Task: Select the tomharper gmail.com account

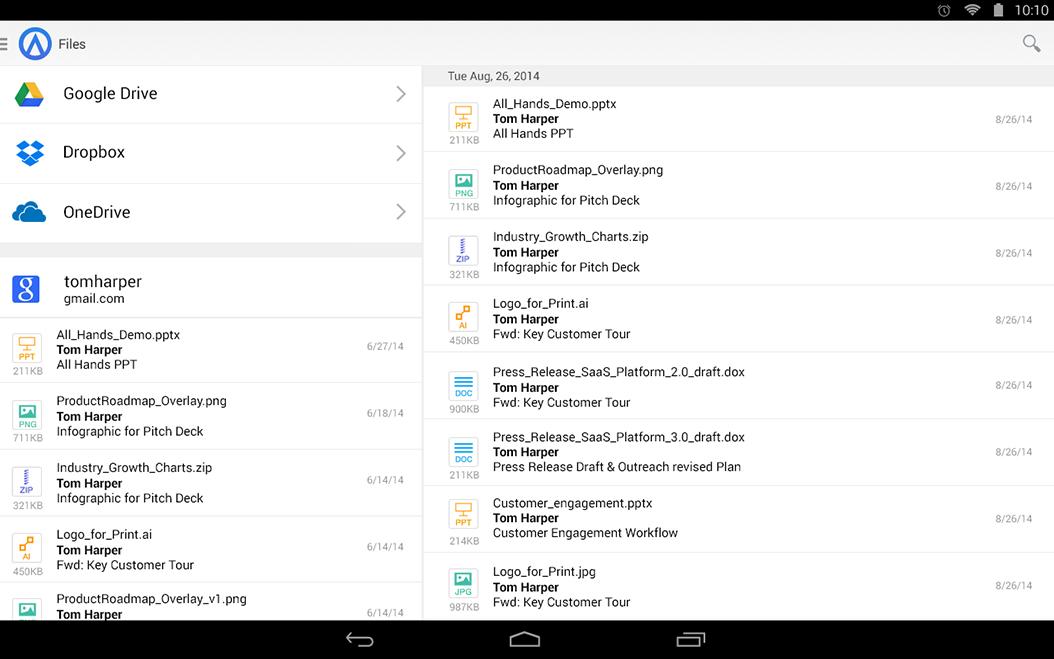Action: (210, 288)
